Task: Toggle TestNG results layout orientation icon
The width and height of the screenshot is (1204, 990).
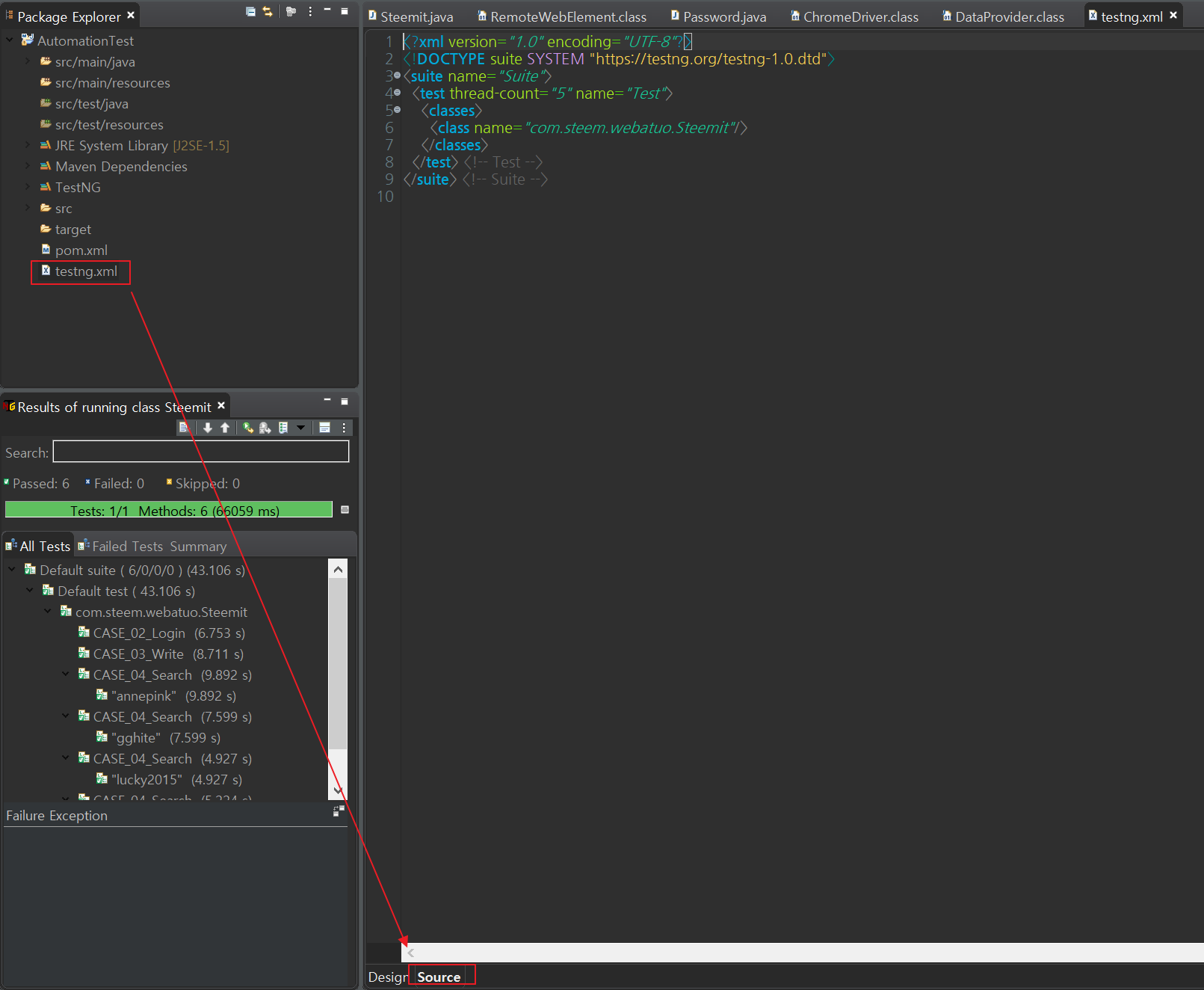Action: [324, 428]
